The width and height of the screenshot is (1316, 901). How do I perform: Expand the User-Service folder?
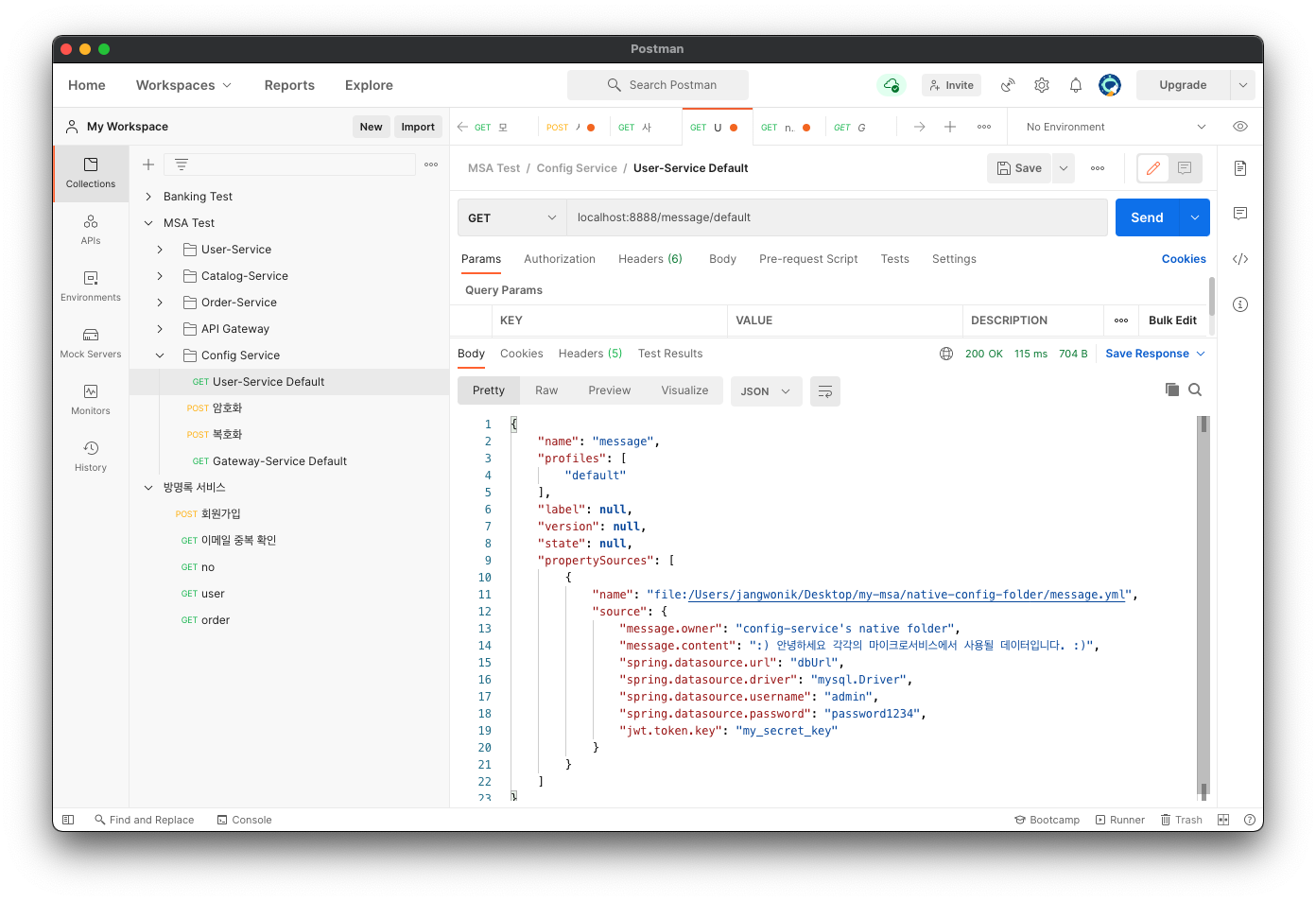pyautogui.click(x=160, y=250)
